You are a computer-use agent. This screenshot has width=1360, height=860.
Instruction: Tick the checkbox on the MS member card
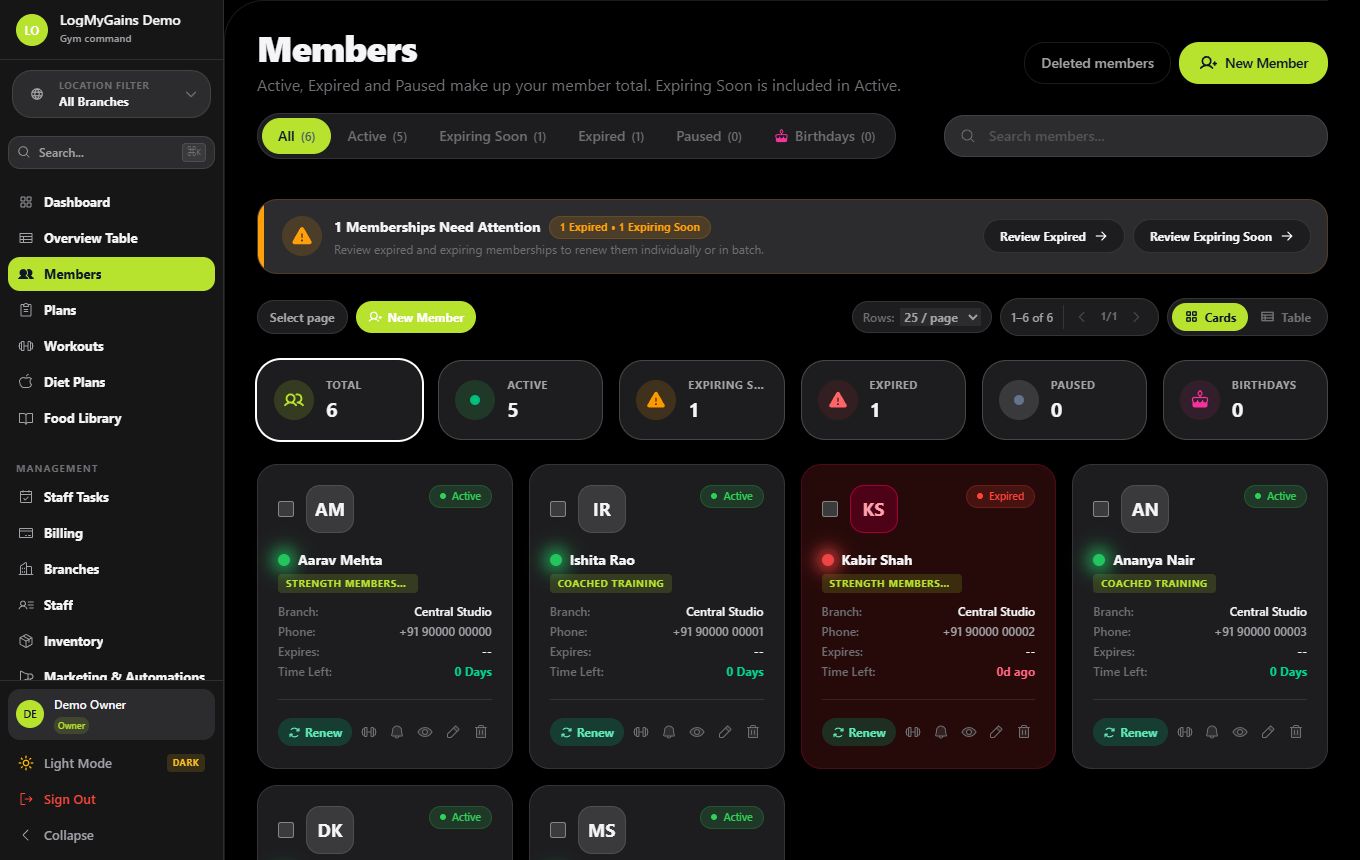point(558,830)
